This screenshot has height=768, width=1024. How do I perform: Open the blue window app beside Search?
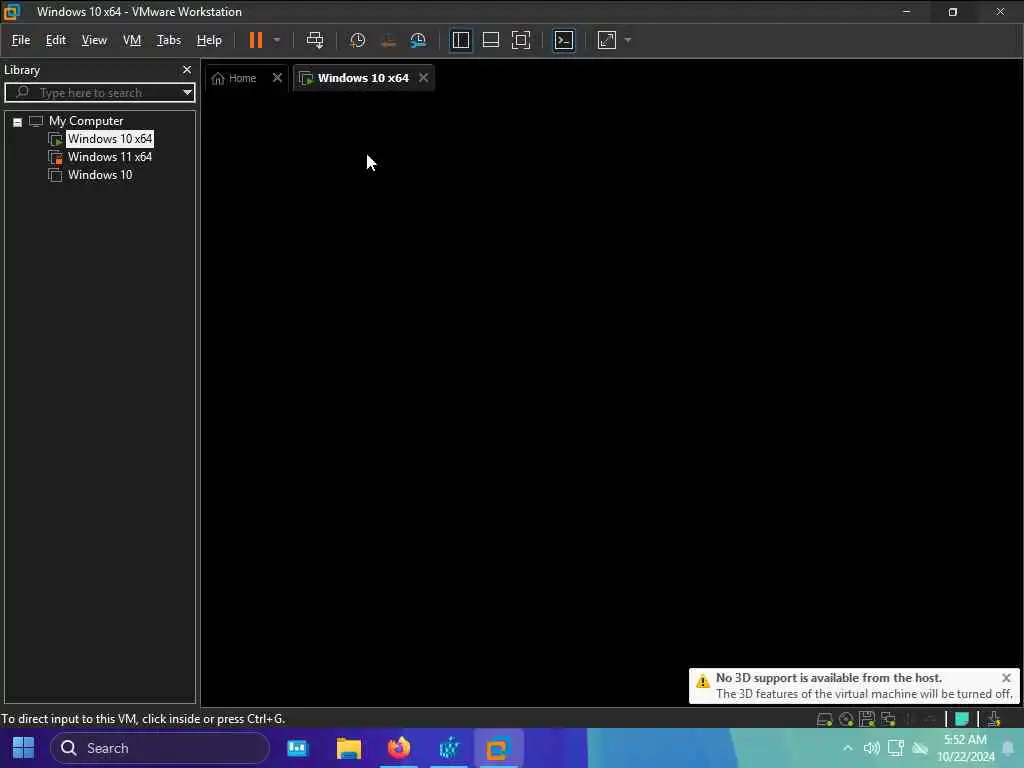tap(298, 748)
